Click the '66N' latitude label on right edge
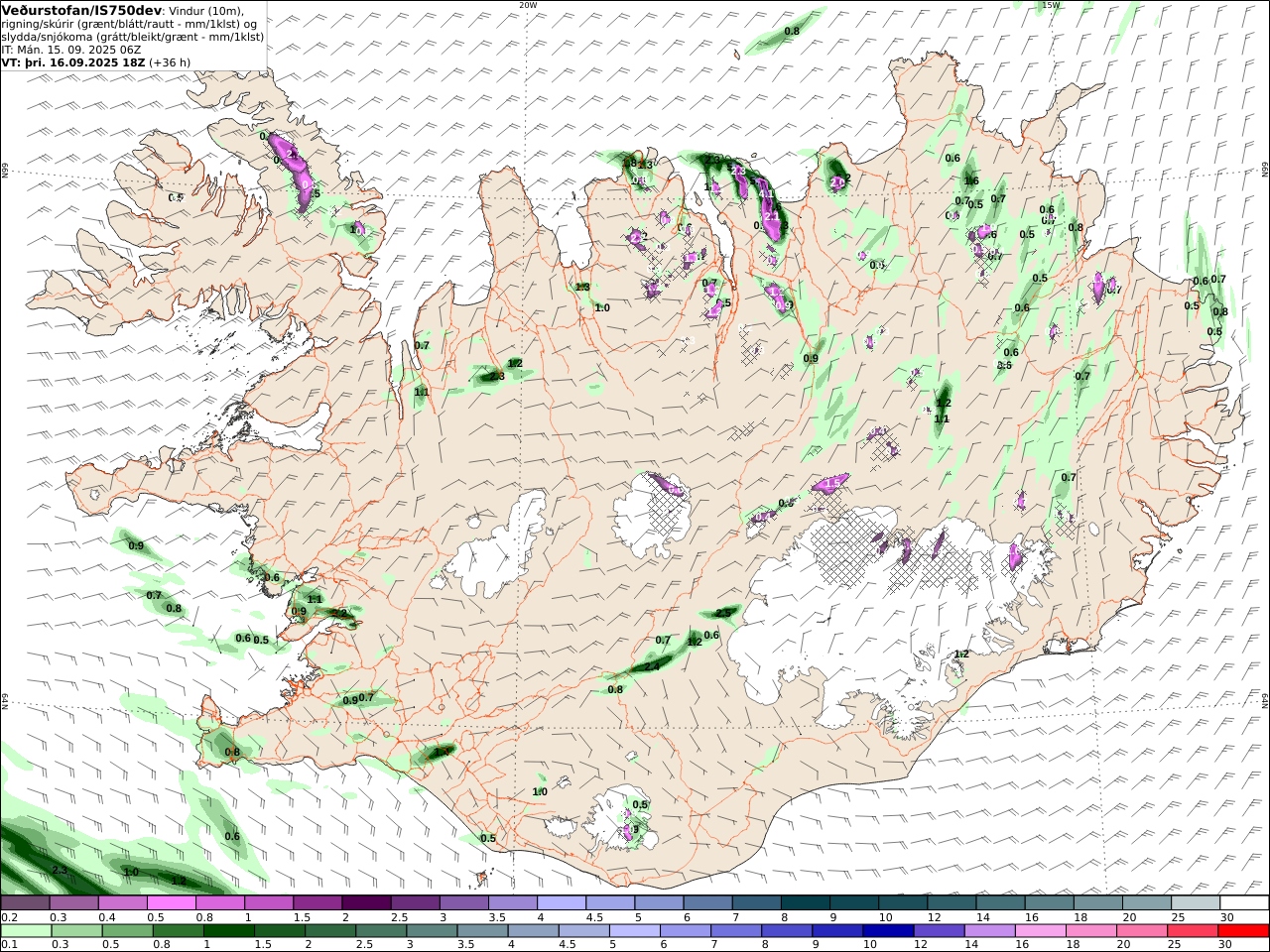 pos(1265,171)
